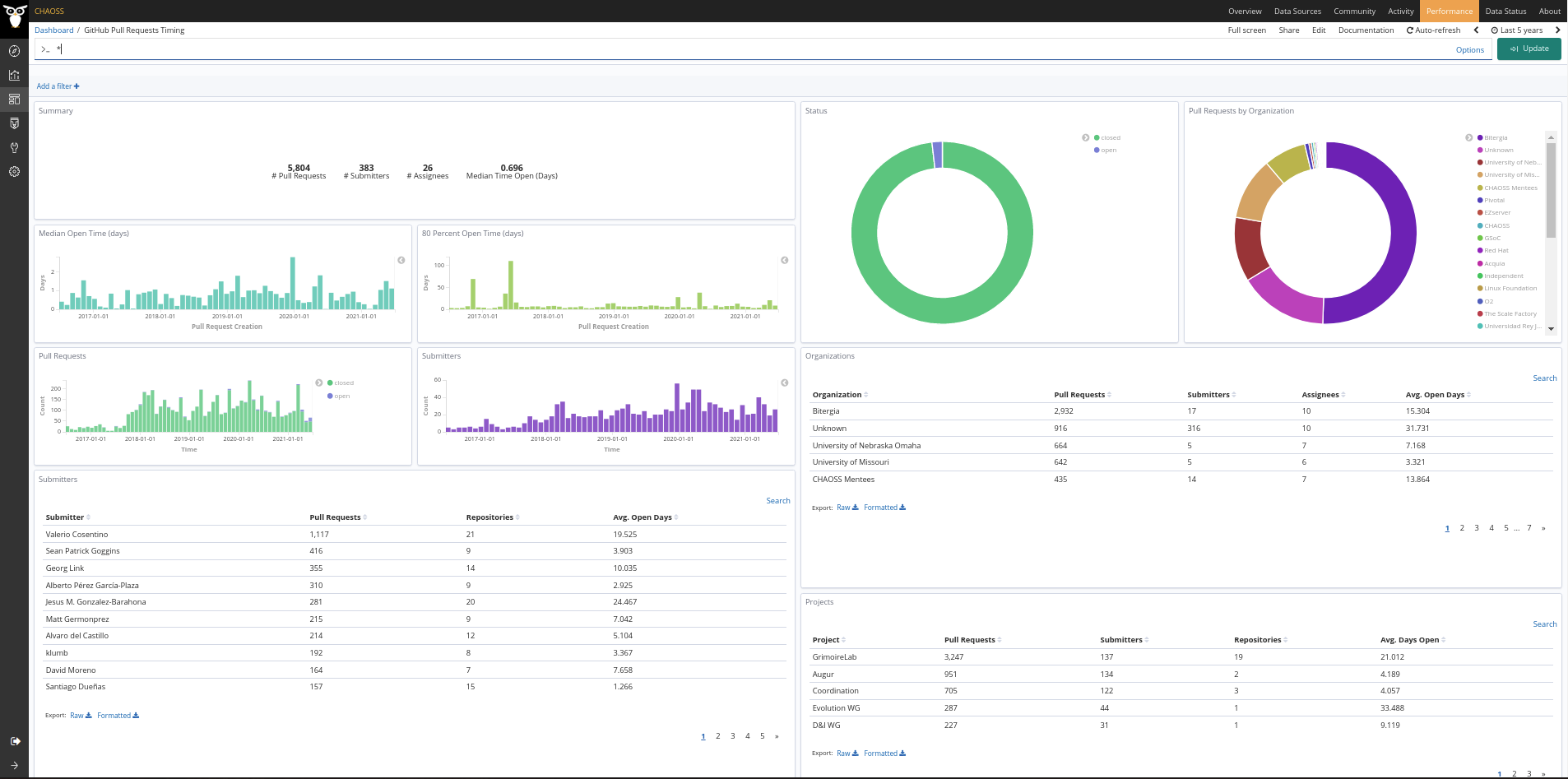Image resolution: width=1568 pixels, height=779 pixels.
Task: Open Management via the gear sidebar icon
Action: tap(14, 172)
